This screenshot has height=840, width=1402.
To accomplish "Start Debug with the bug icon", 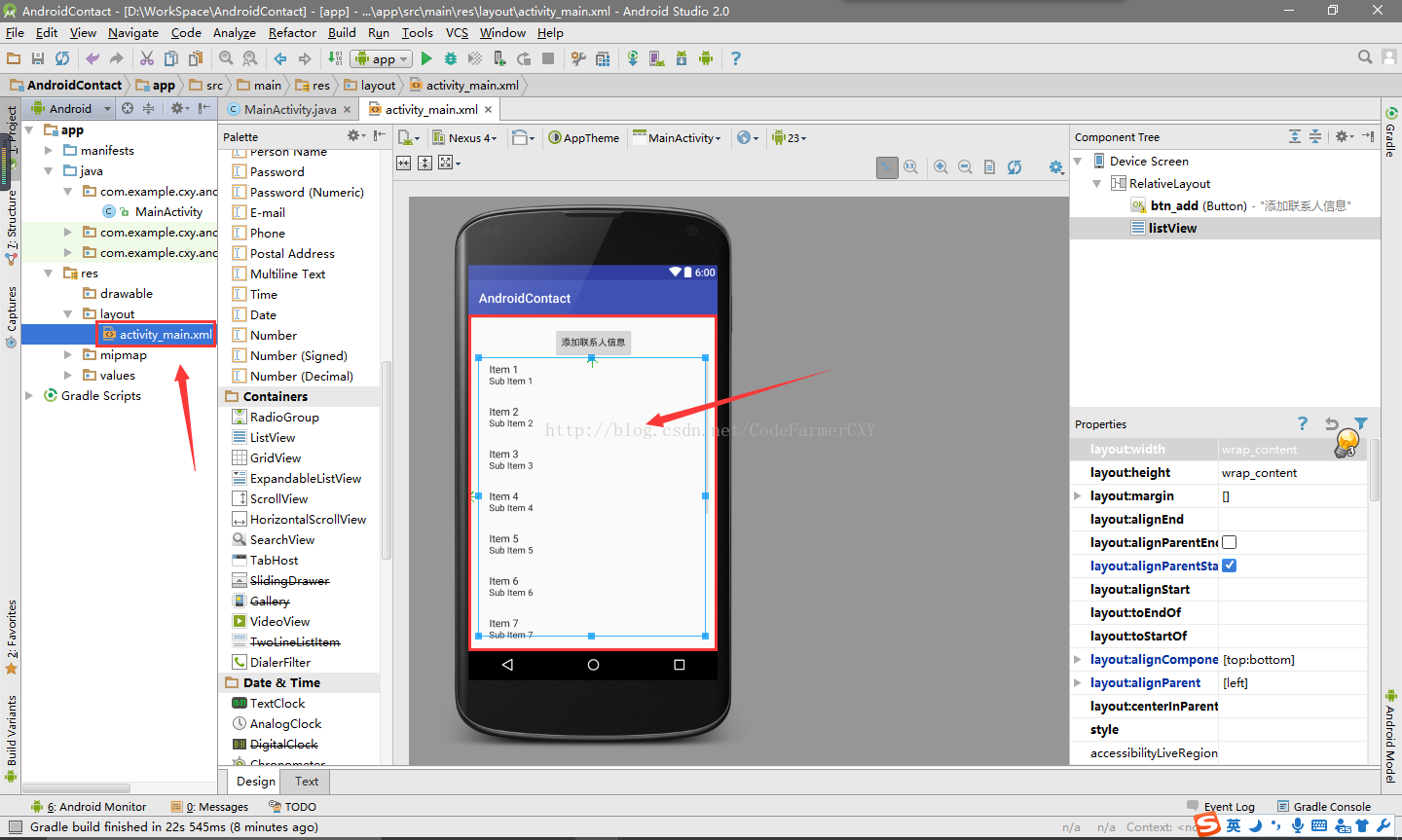I will click(451, 58).
